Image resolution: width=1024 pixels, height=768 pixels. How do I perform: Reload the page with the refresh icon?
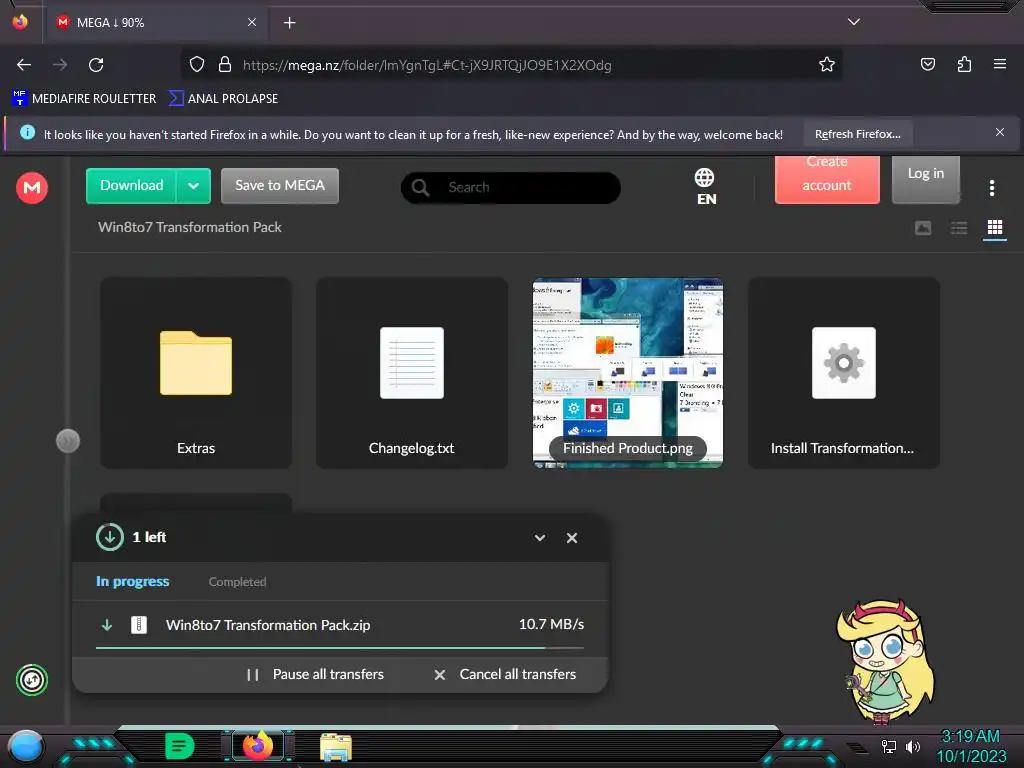coord(96,65)
